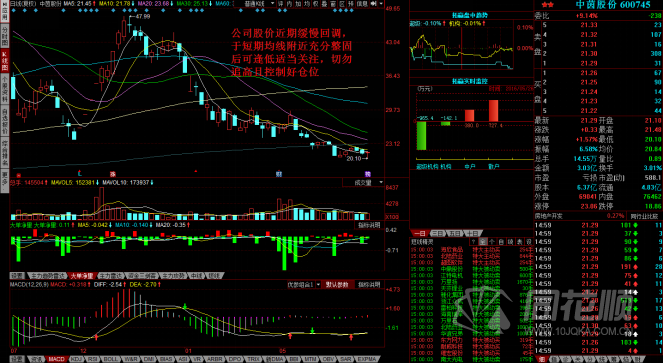The width and height of the screenshot is (663, 363).
Task: Select the 权 toolbar icon
Action: (x=315, y=3)
